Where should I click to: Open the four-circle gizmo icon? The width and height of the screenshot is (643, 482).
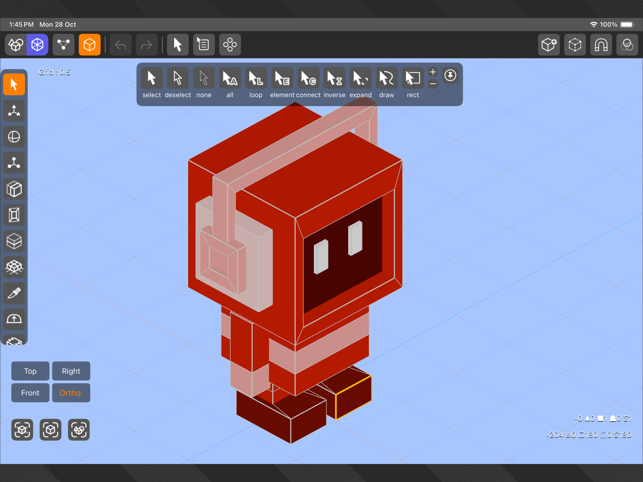[x=230, y=44]
